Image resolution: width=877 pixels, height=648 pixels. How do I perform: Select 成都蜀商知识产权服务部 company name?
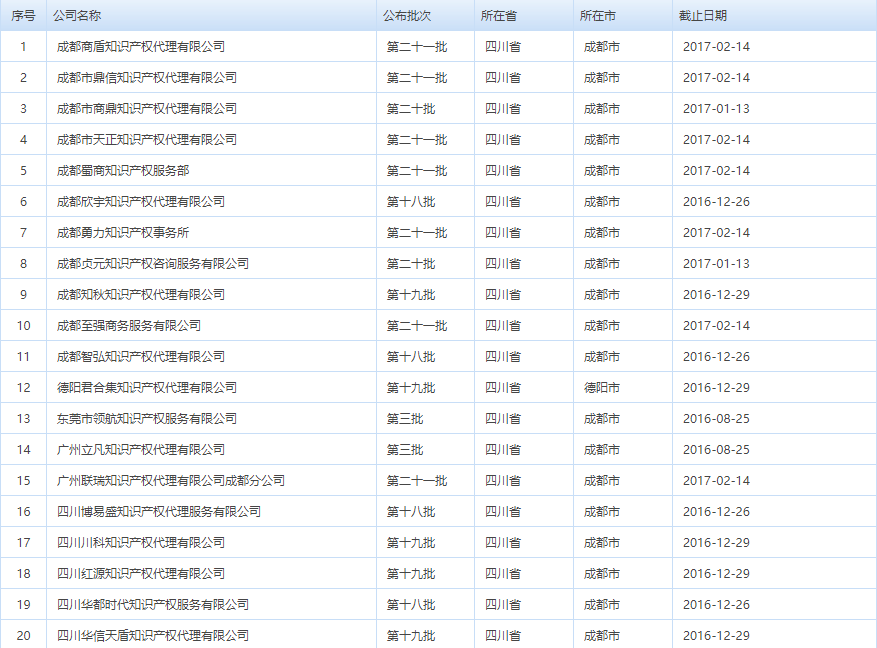point(122,171)
